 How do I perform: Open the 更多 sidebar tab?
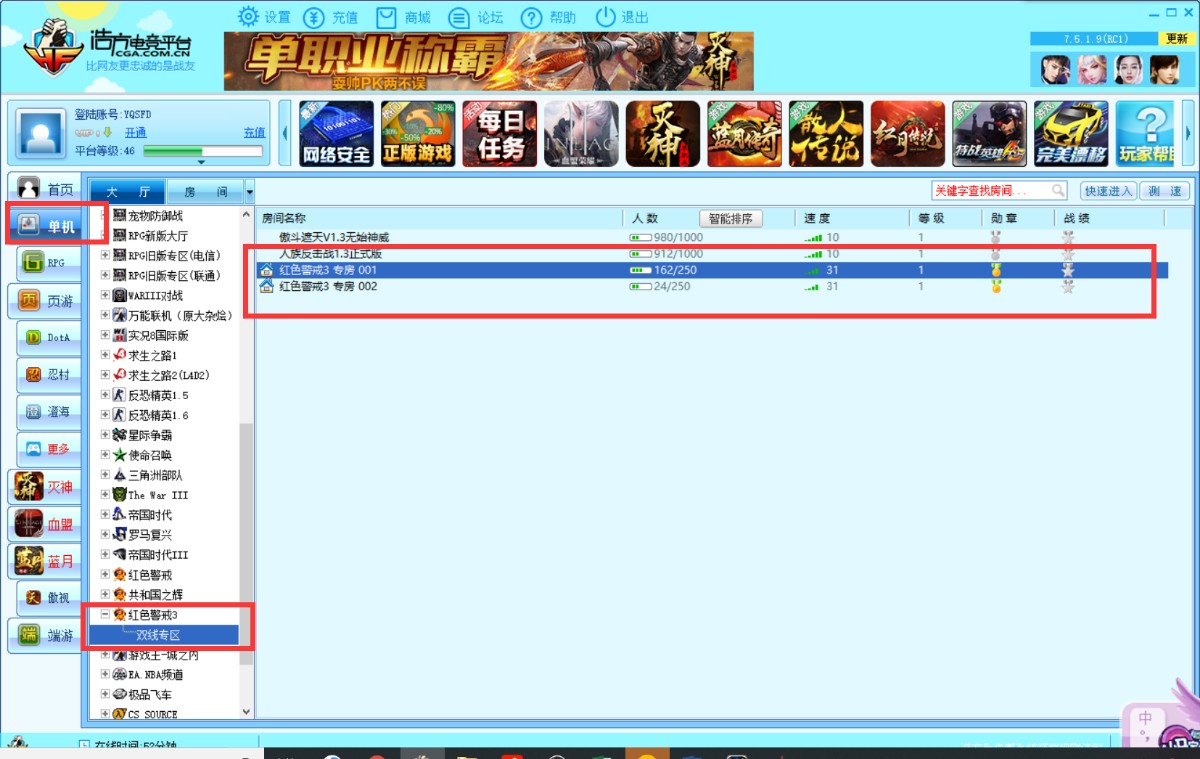49,449
